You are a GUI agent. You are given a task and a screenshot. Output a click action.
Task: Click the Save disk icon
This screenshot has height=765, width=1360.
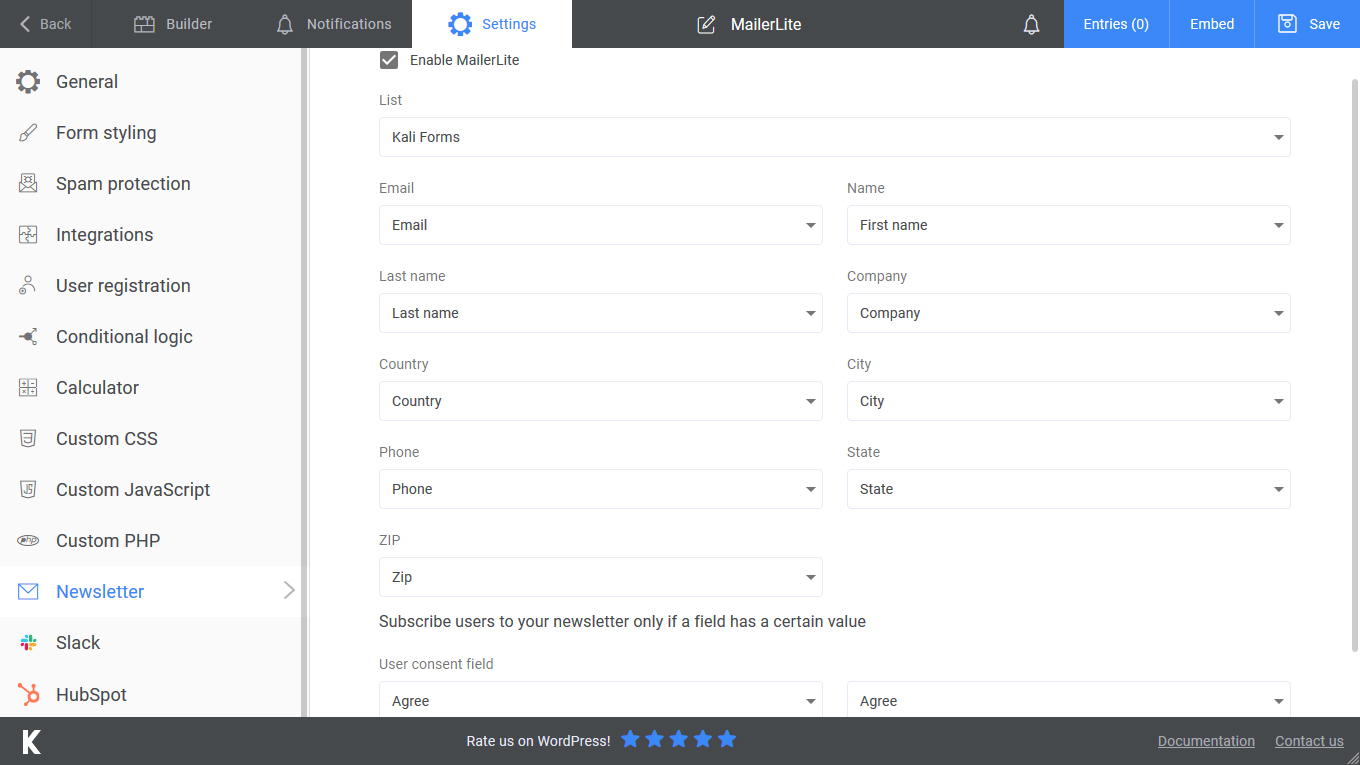1288,24
